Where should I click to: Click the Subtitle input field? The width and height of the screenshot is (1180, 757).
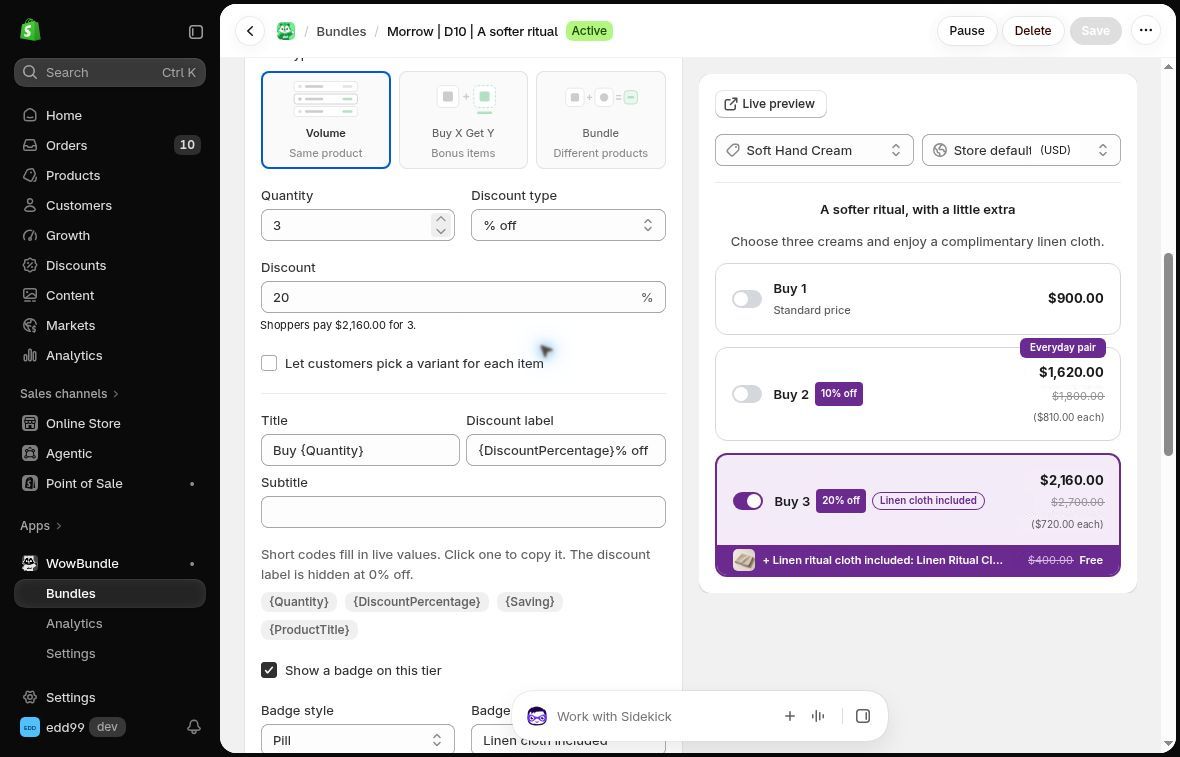click(463, 512)
